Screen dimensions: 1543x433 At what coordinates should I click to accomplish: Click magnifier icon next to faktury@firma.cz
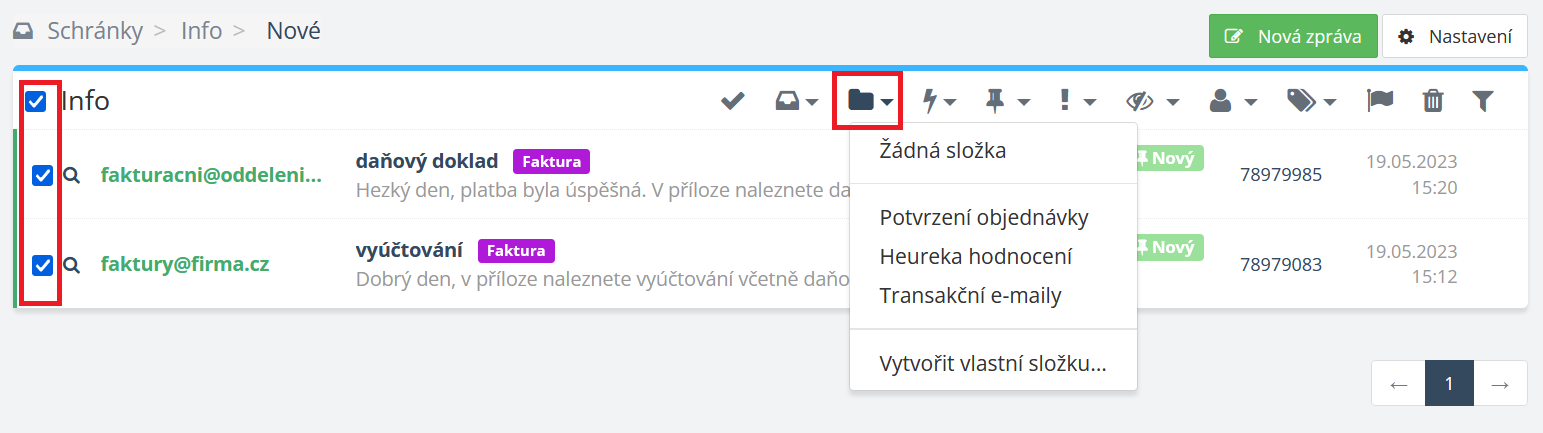coord(71,265)
